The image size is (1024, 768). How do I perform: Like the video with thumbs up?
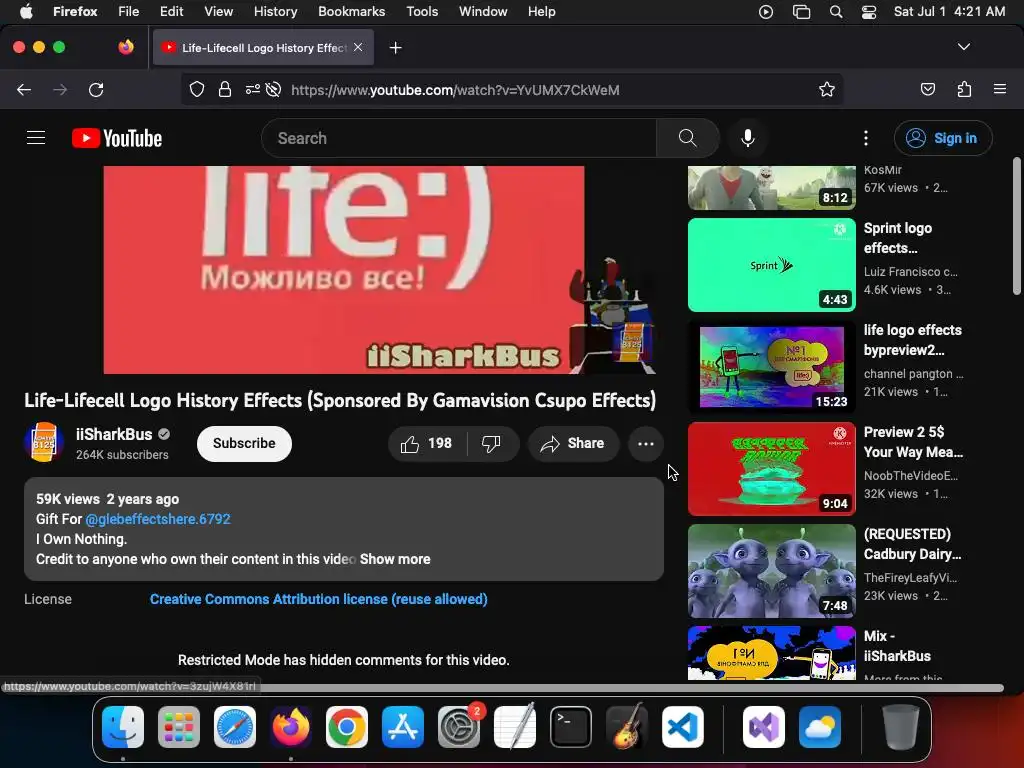point(427,444)
